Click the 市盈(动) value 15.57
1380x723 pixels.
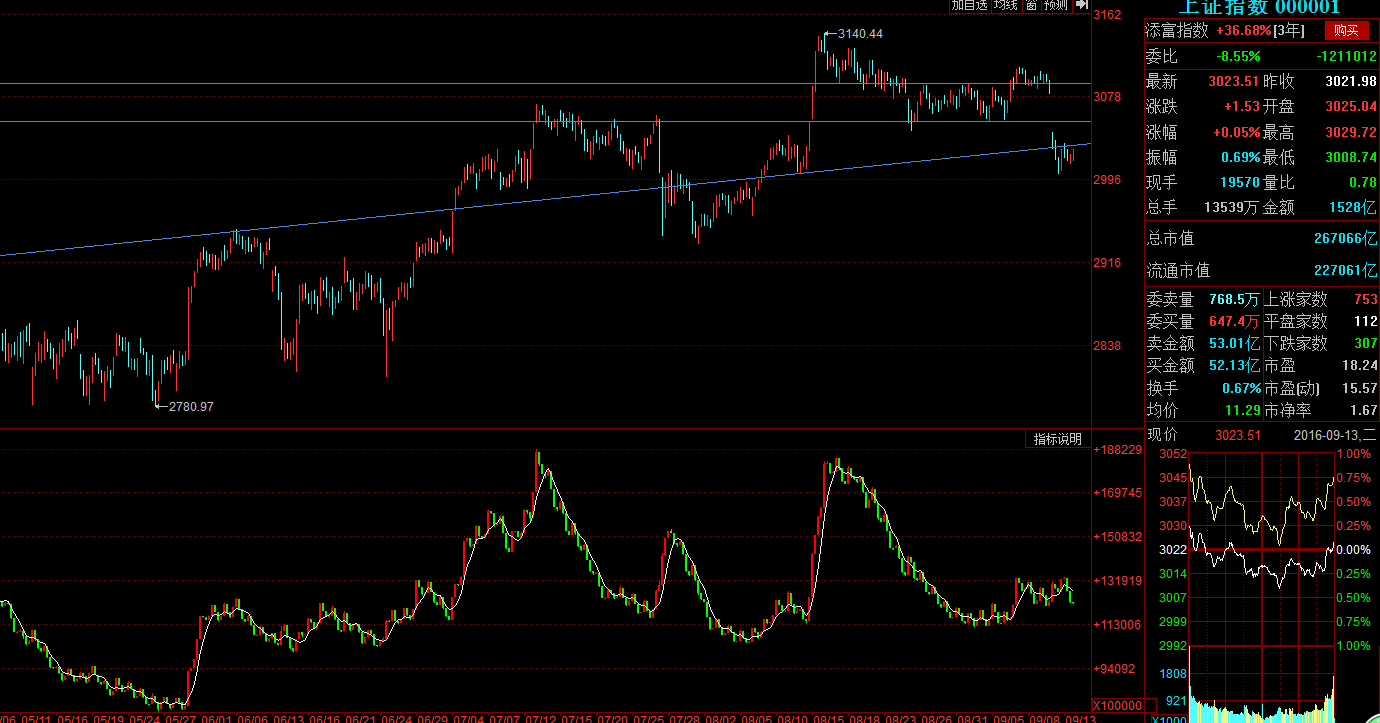[x=1361, y=388]
